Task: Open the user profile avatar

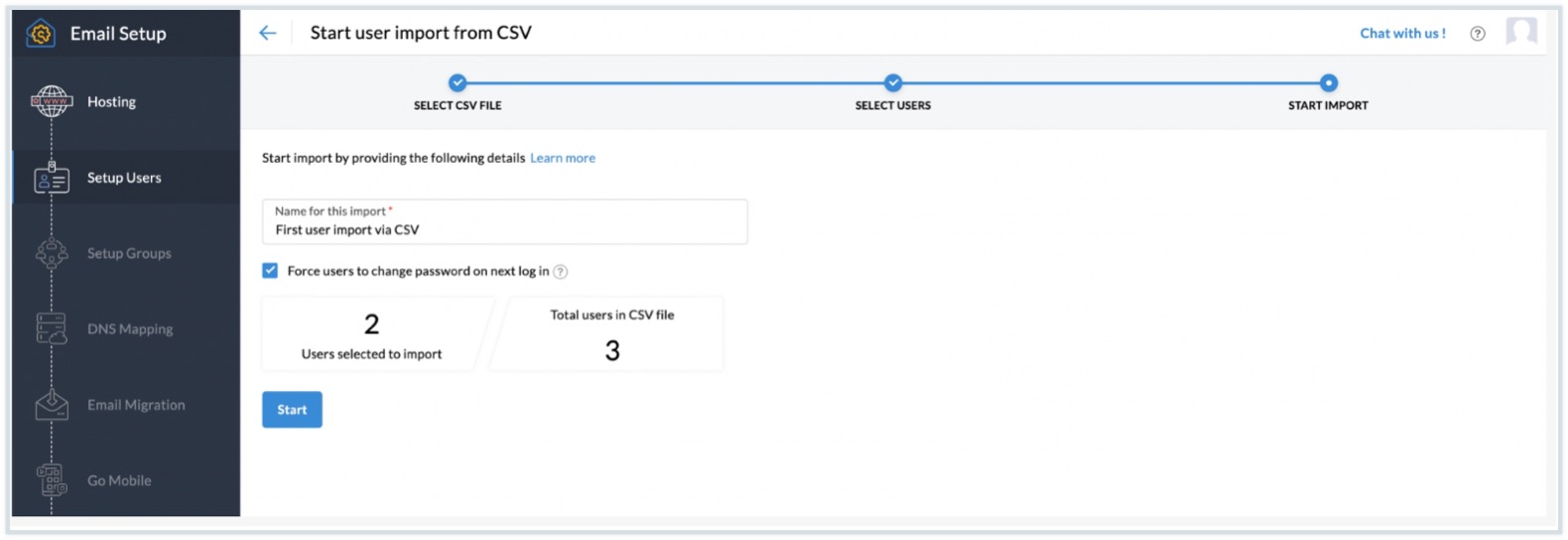Action: 1521,32
